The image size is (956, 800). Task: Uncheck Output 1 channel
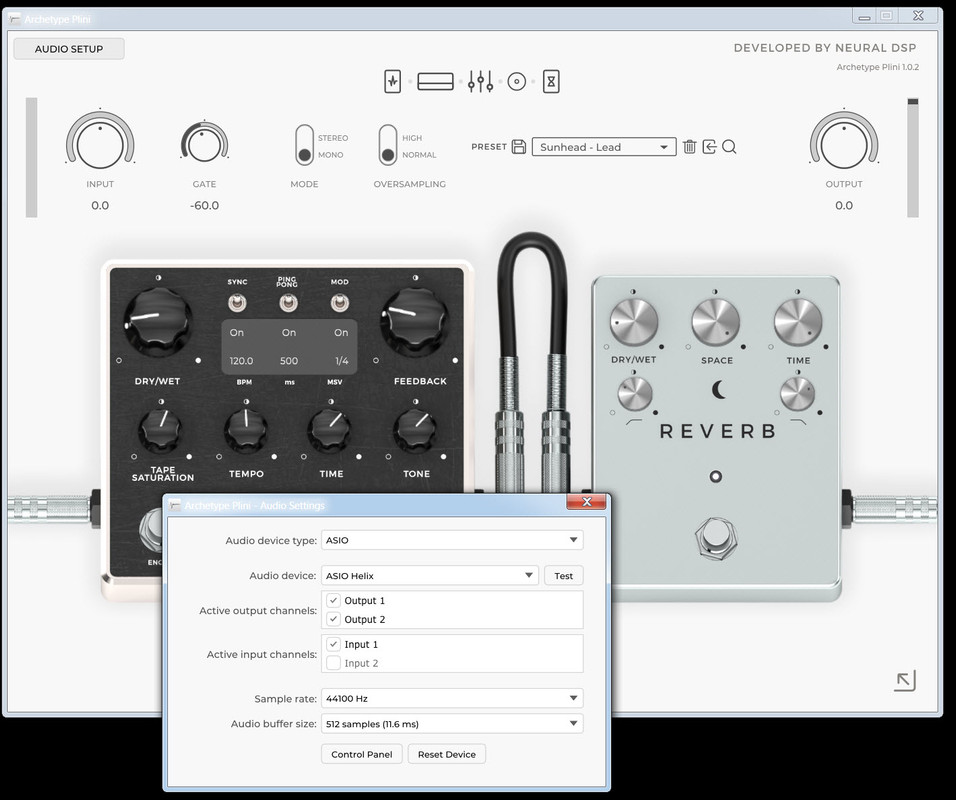point(333,601)
